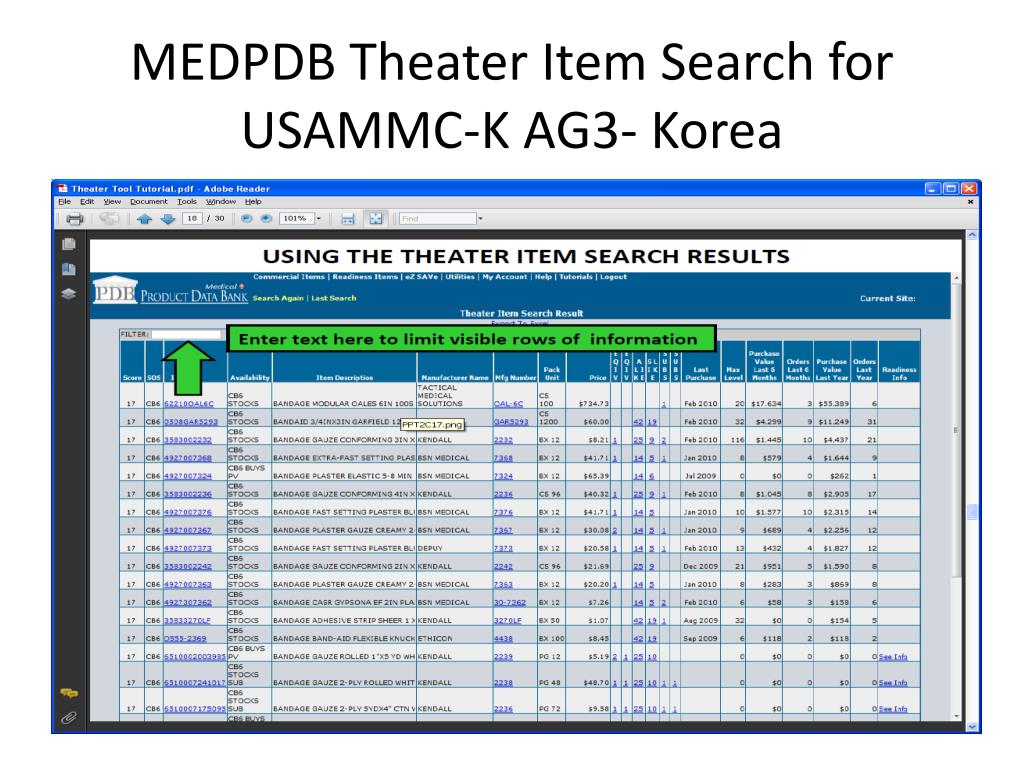Open the Find options dropdown arrow
The height and width of the screenshot is (768, 1024).
click(x=480, y=219)
